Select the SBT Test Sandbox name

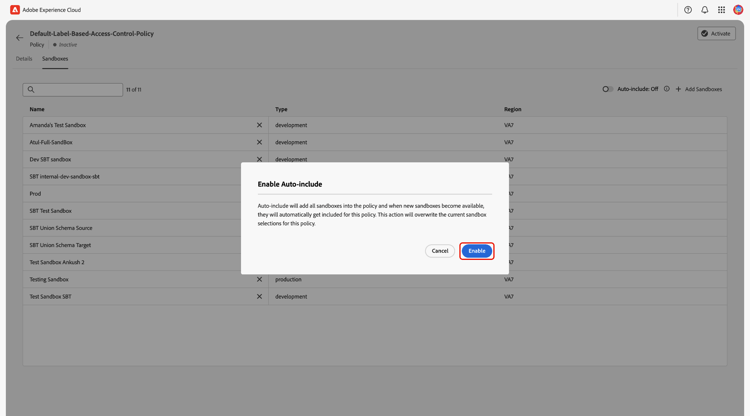pyautogui.click(x=51, y=211)
